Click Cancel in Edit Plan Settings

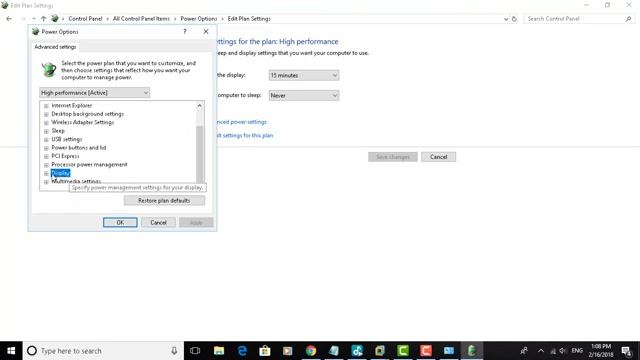438,157
